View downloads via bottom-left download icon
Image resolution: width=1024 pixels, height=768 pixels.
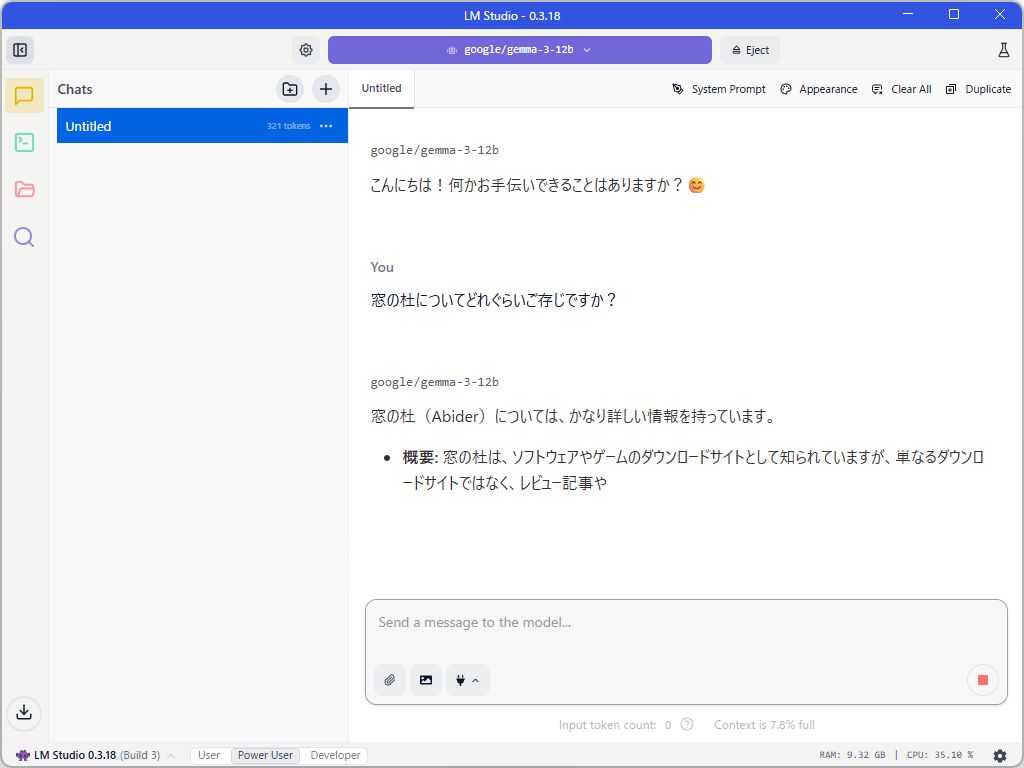(x=23, y=713)
